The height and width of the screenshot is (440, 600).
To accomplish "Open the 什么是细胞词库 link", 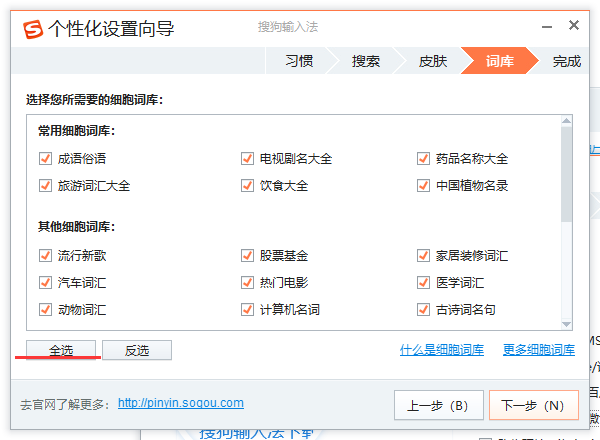I will click(442, 350).
